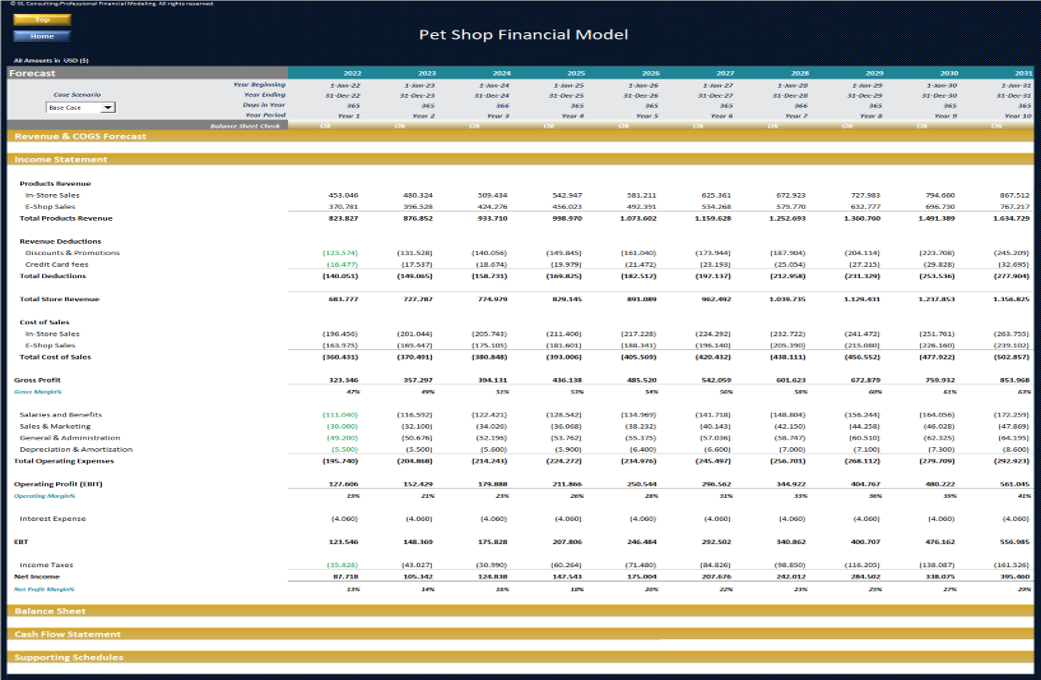The image size is (1041, 680).
Task: Expand the Revenue & COGS Forecast section
Action: pos(520,136)
